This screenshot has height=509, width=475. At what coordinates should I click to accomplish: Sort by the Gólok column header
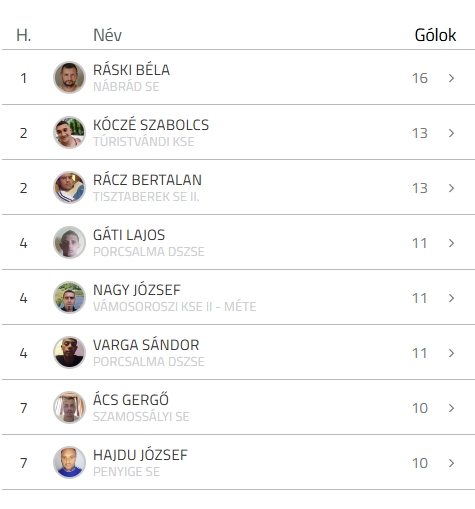(x=435, y=35)
